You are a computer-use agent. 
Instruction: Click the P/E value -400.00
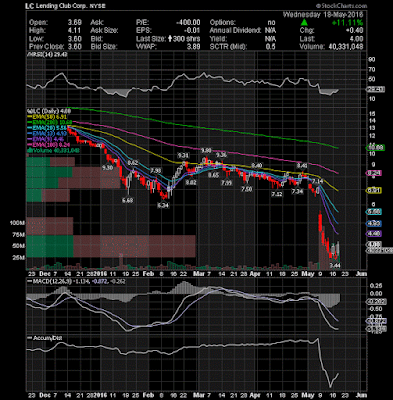pos(188,23)
